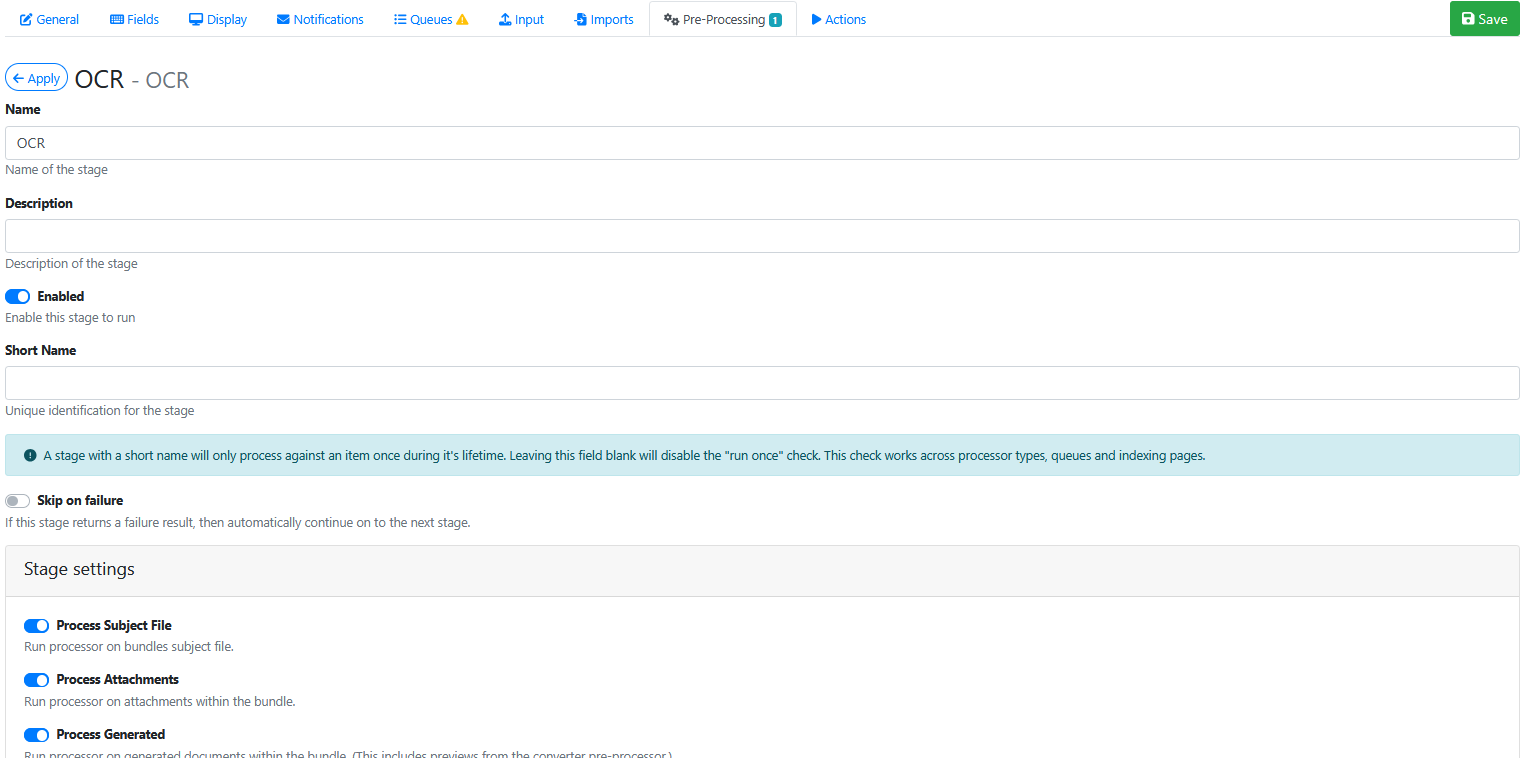Click the General tab edit icon
This screenshot has width=1528, height=758.
(x=26, y=20)
